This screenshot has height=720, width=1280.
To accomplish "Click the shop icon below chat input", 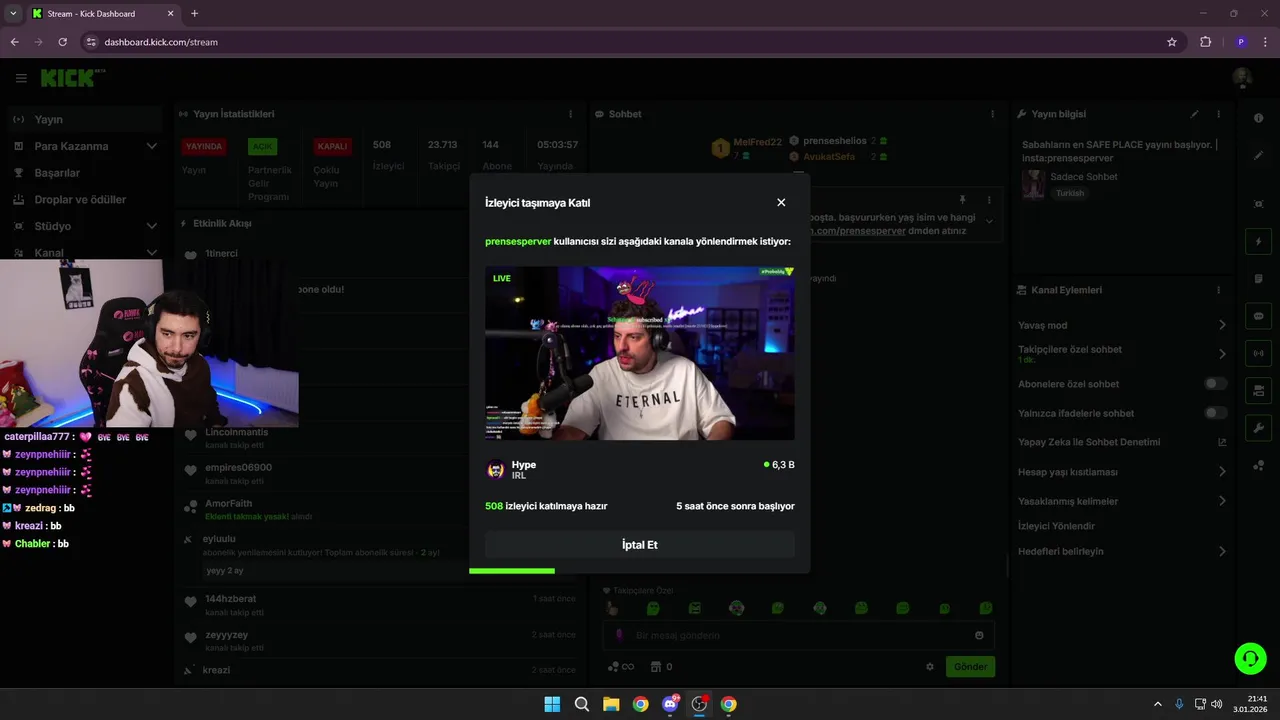I will coord(657,667).
